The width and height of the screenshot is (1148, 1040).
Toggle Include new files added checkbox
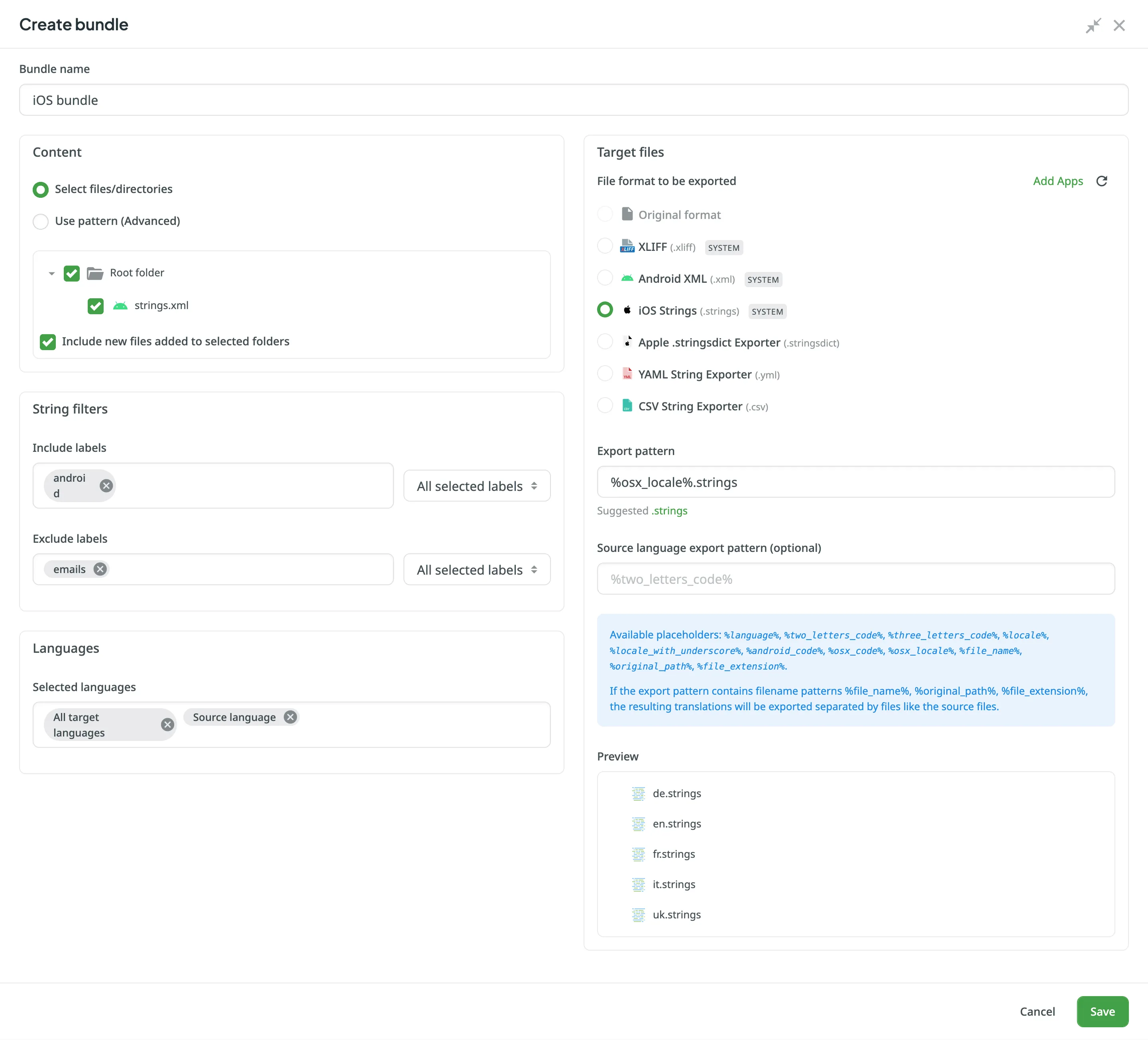pyautogui.click(x=48, y=342)
